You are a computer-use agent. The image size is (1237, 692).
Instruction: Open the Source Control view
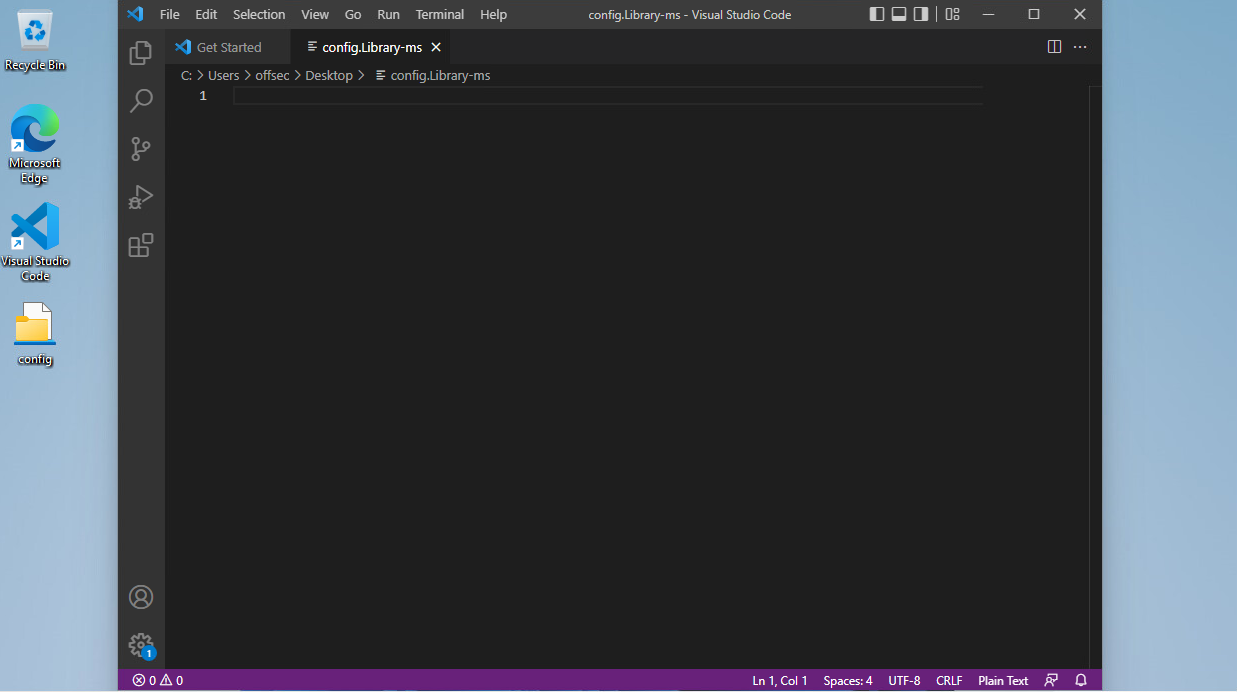pyautogui.click(x=141, y=149)
